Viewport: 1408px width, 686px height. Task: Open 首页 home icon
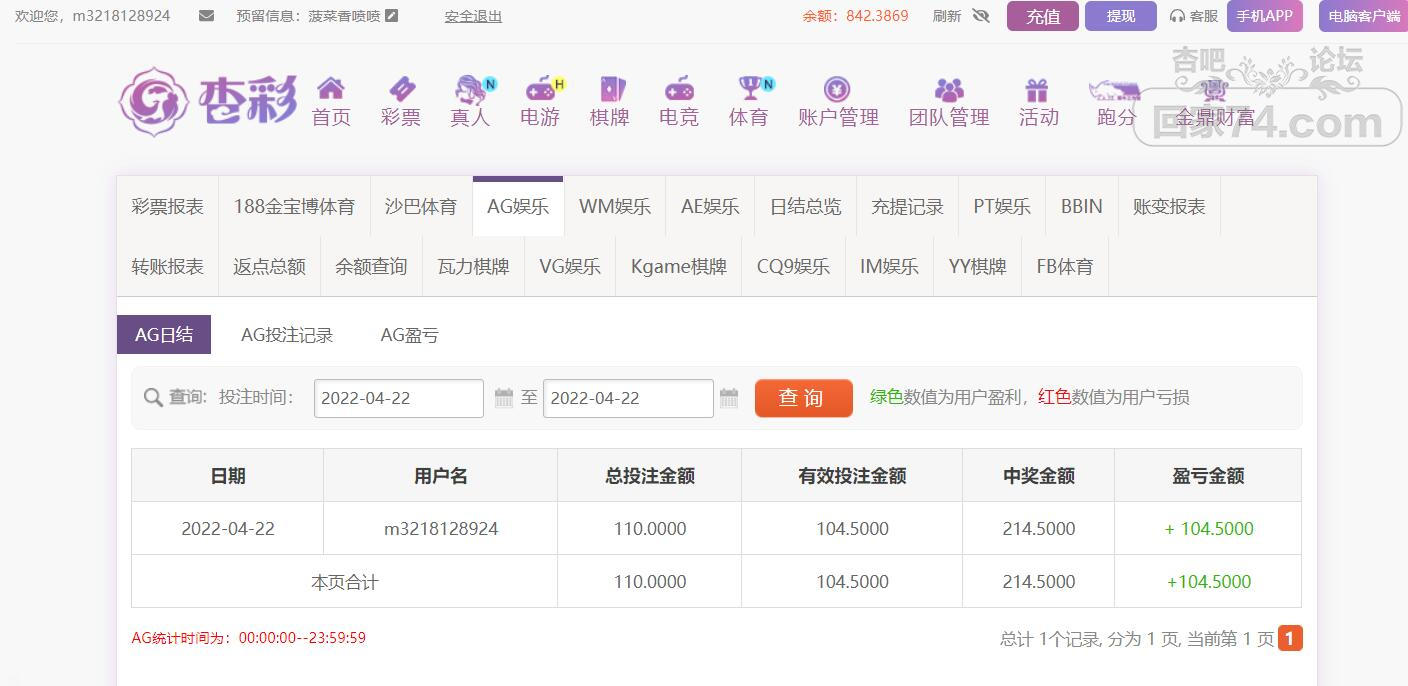click(x=331, y=89)
